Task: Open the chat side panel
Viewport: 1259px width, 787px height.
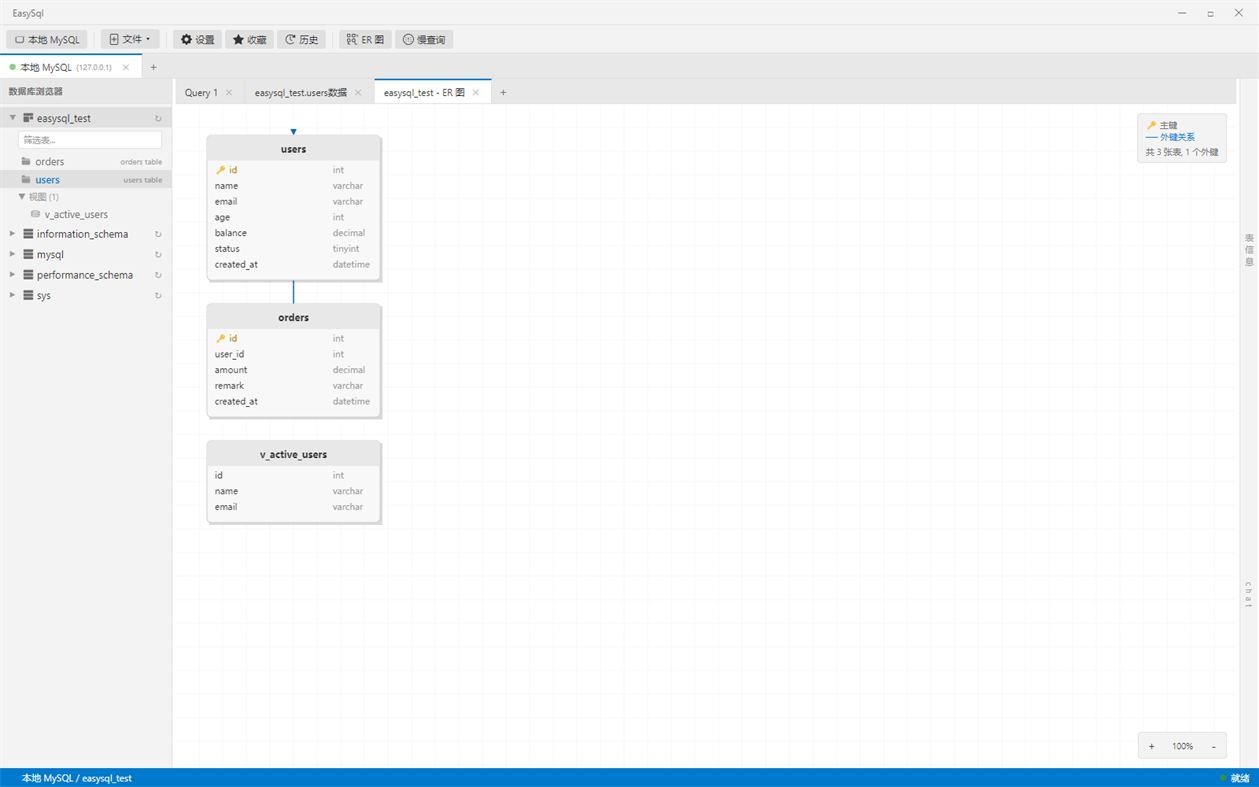Action: click(1249, 594)
